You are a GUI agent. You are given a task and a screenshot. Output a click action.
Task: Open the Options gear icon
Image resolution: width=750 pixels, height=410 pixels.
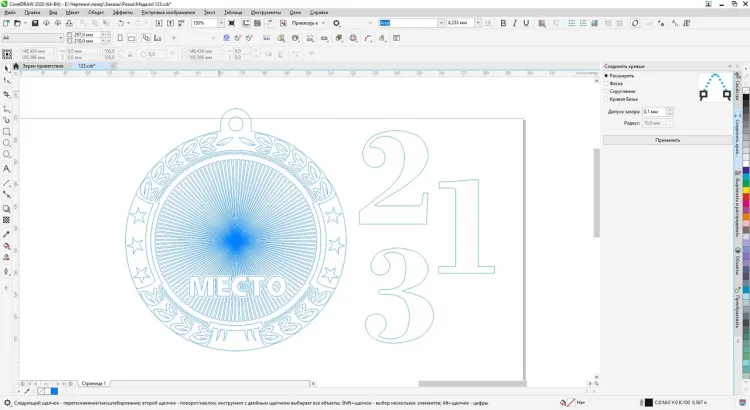click(x=336, y=23)
